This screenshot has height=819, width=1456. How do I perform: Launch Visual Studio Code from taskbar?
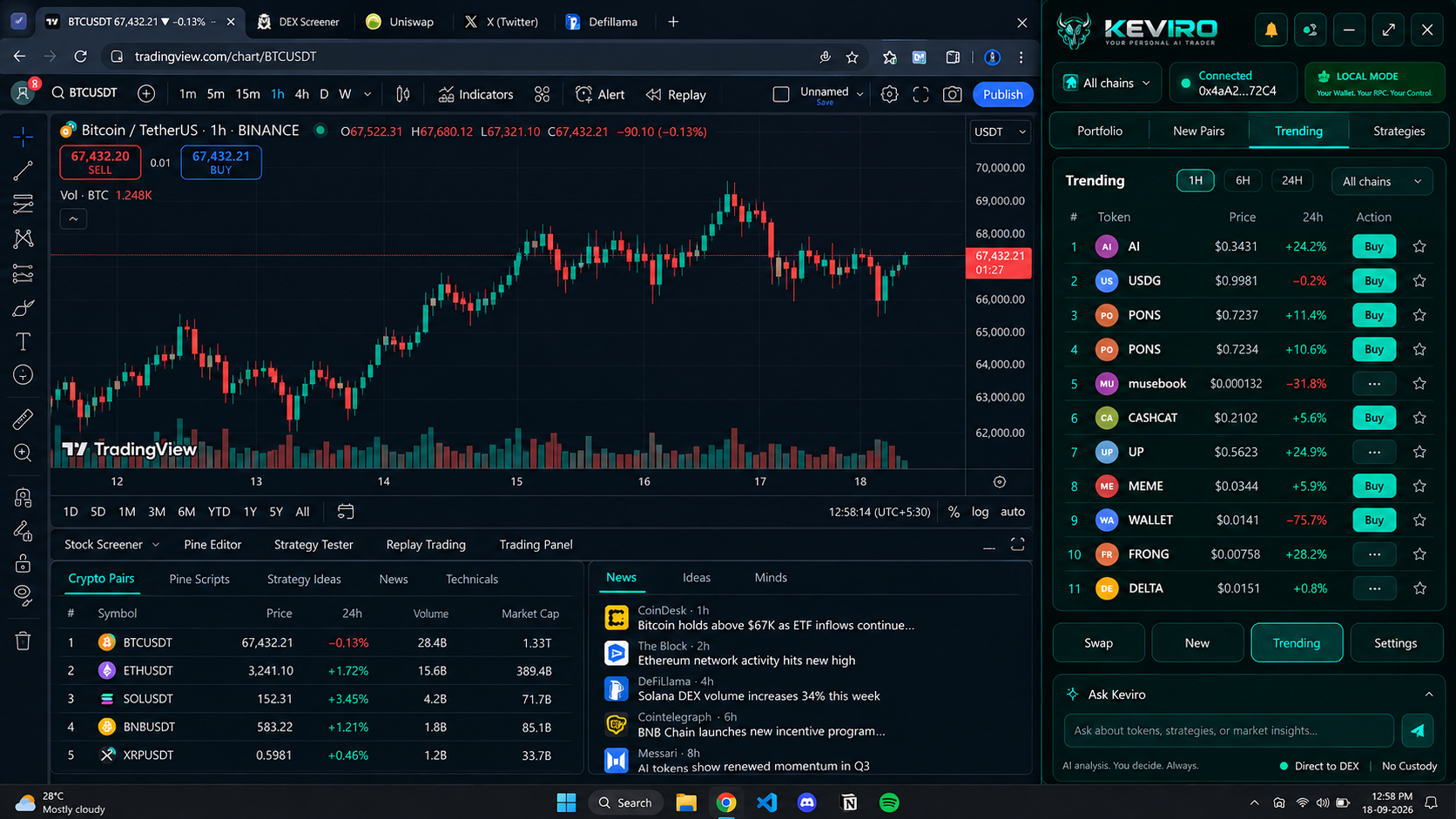click(x=766, y=802)
